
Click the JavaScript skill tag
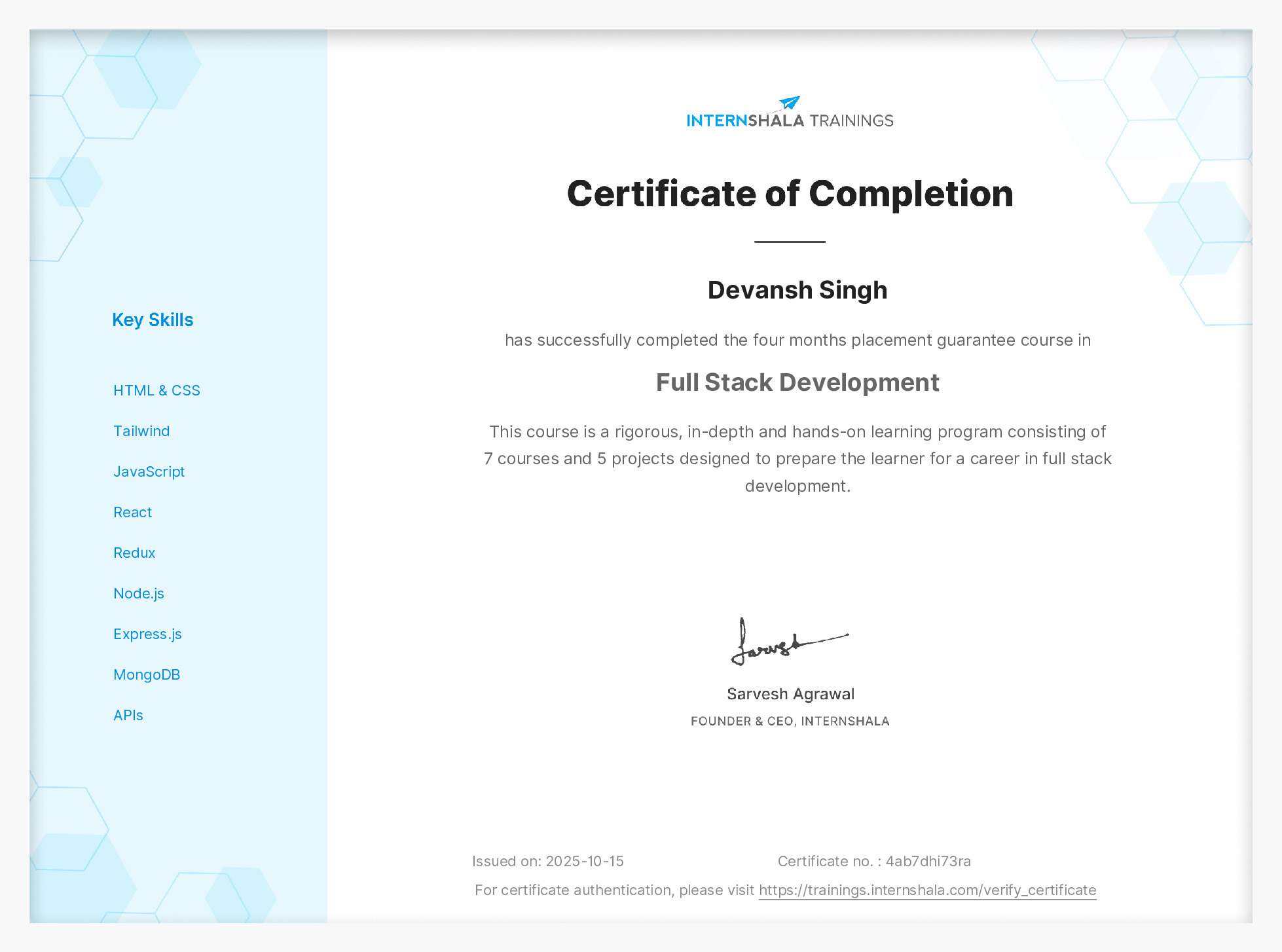coord(149,471)
